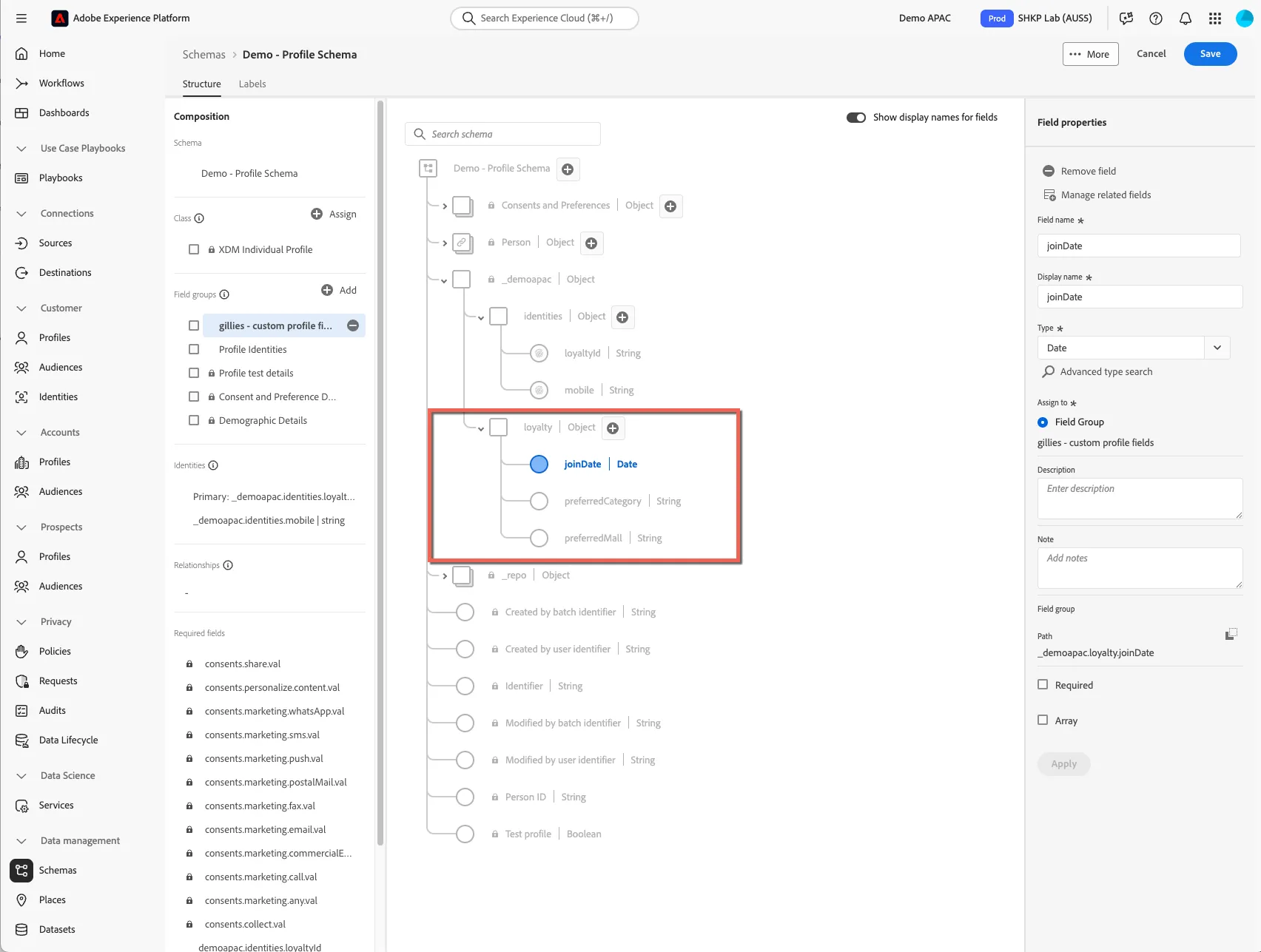Image resolution: width=1261 pixels, height=952 pixels.
Task: Check the XDM Individual Profile checkbox
Action: (x=194, y=249)
